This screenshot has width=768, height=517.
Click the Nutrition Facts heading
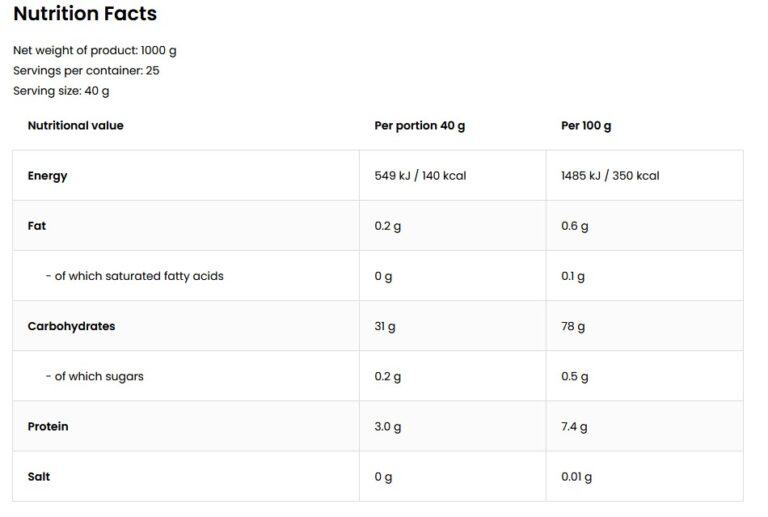[85, 14]
